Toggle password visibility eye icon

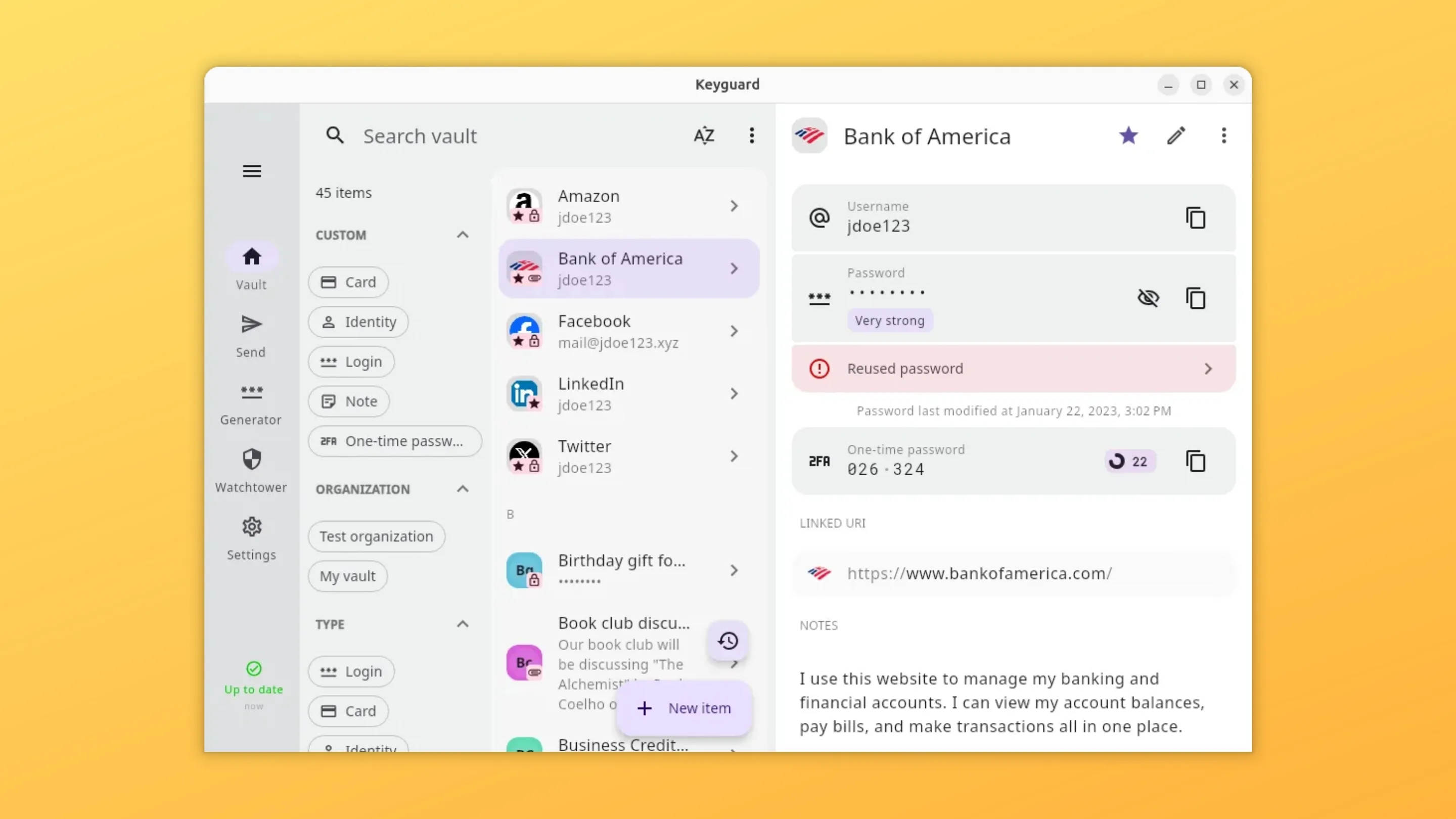click(1148, 298)
